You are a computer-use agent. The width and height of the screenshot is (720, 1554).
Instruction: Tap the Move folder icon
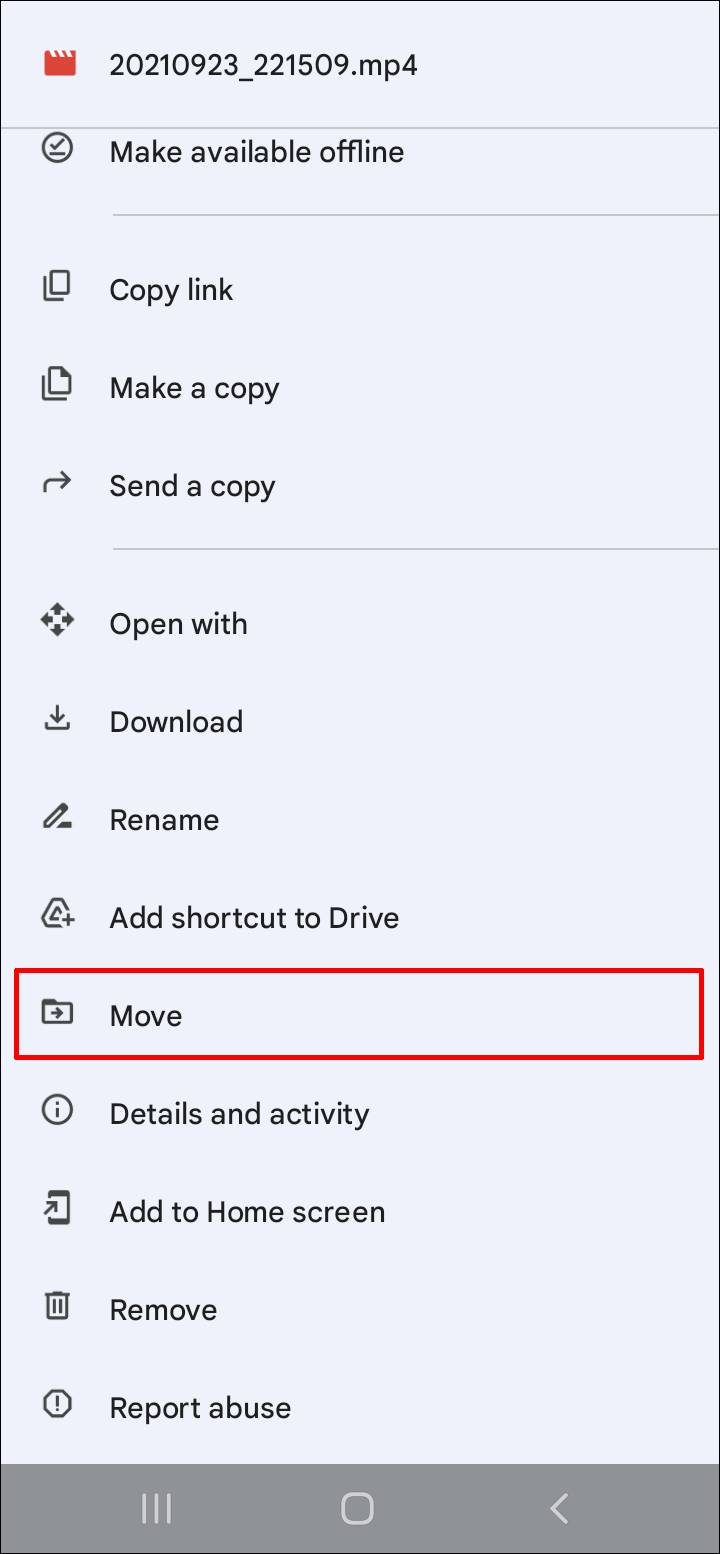57,1014
